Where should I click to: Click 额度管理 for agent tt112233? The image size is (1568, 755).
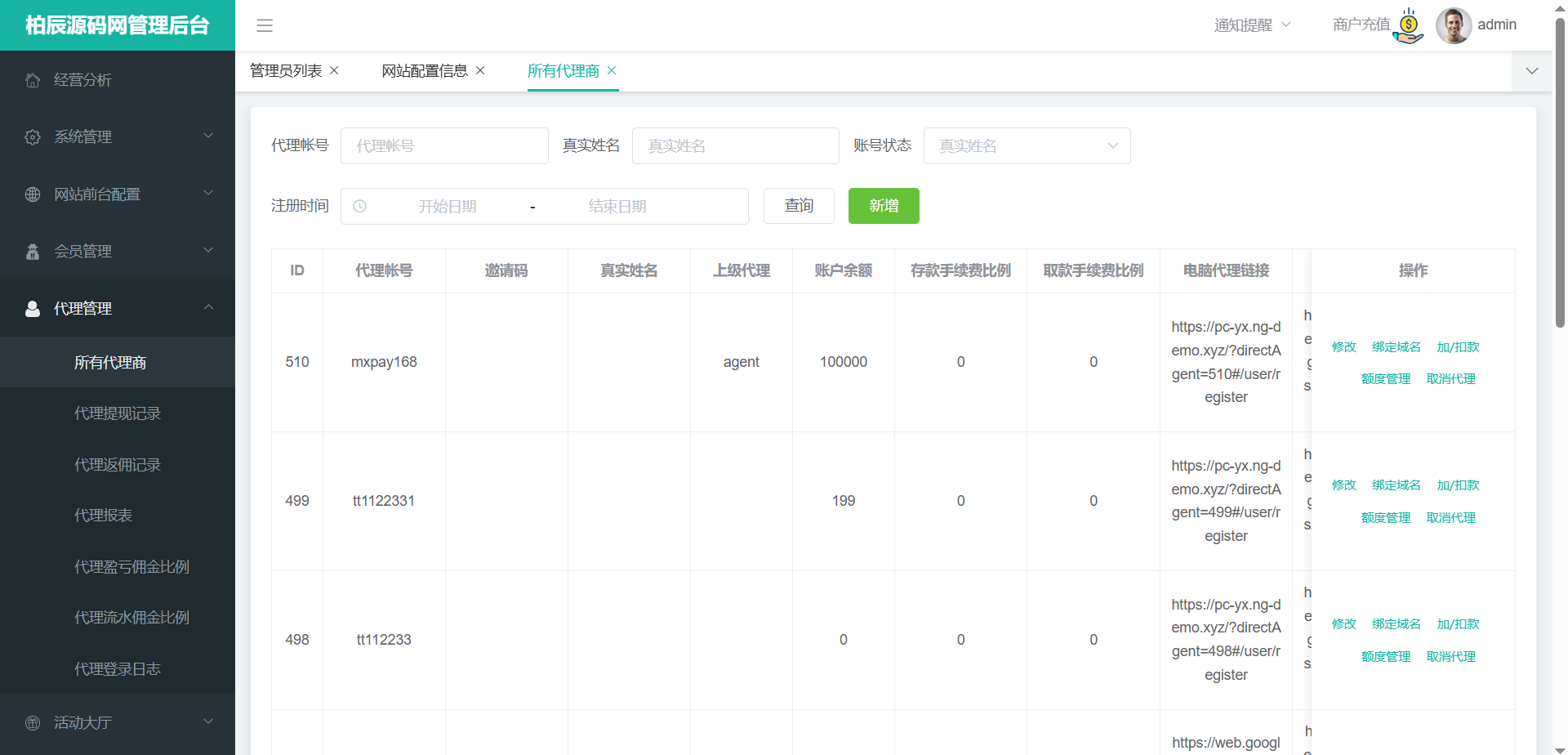point(1386,657)
